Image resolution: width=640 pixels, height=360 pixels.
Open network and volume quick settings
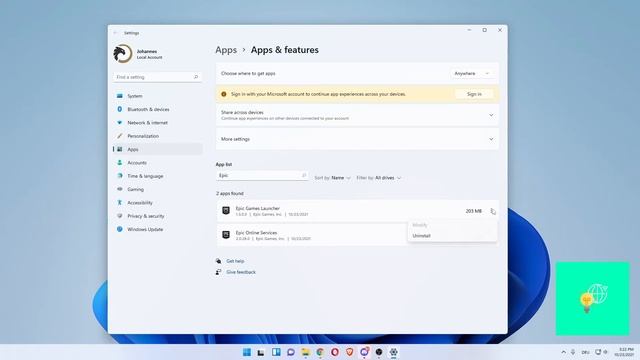[602, 352]
